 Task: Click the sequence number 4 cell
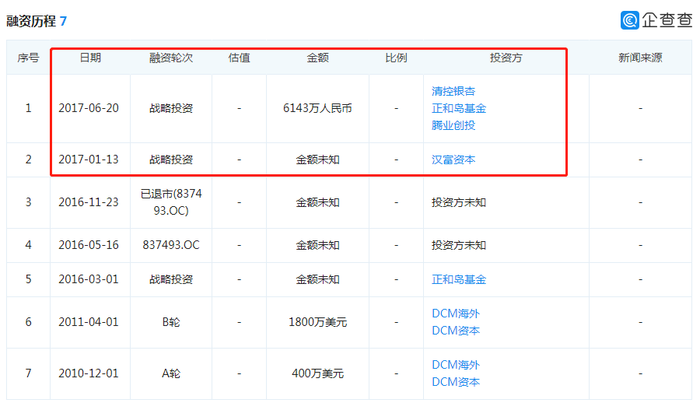click(x=28, y=245)
